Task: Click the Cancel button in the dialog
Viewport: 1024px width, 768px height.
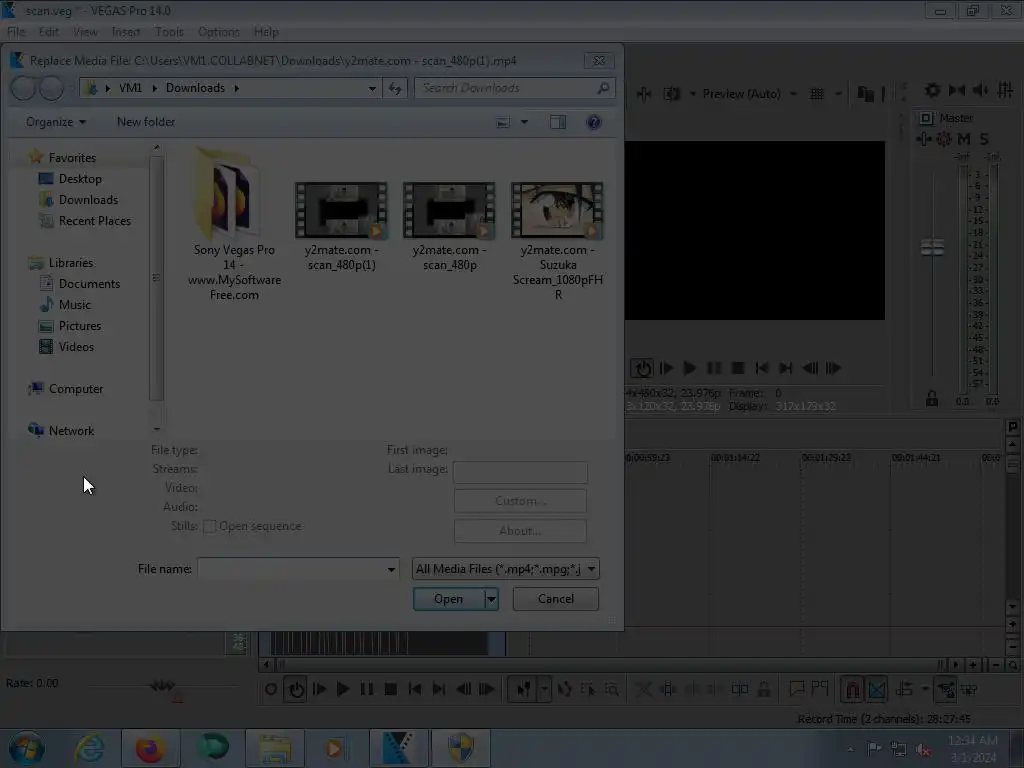Action: [x=556, y=599]
